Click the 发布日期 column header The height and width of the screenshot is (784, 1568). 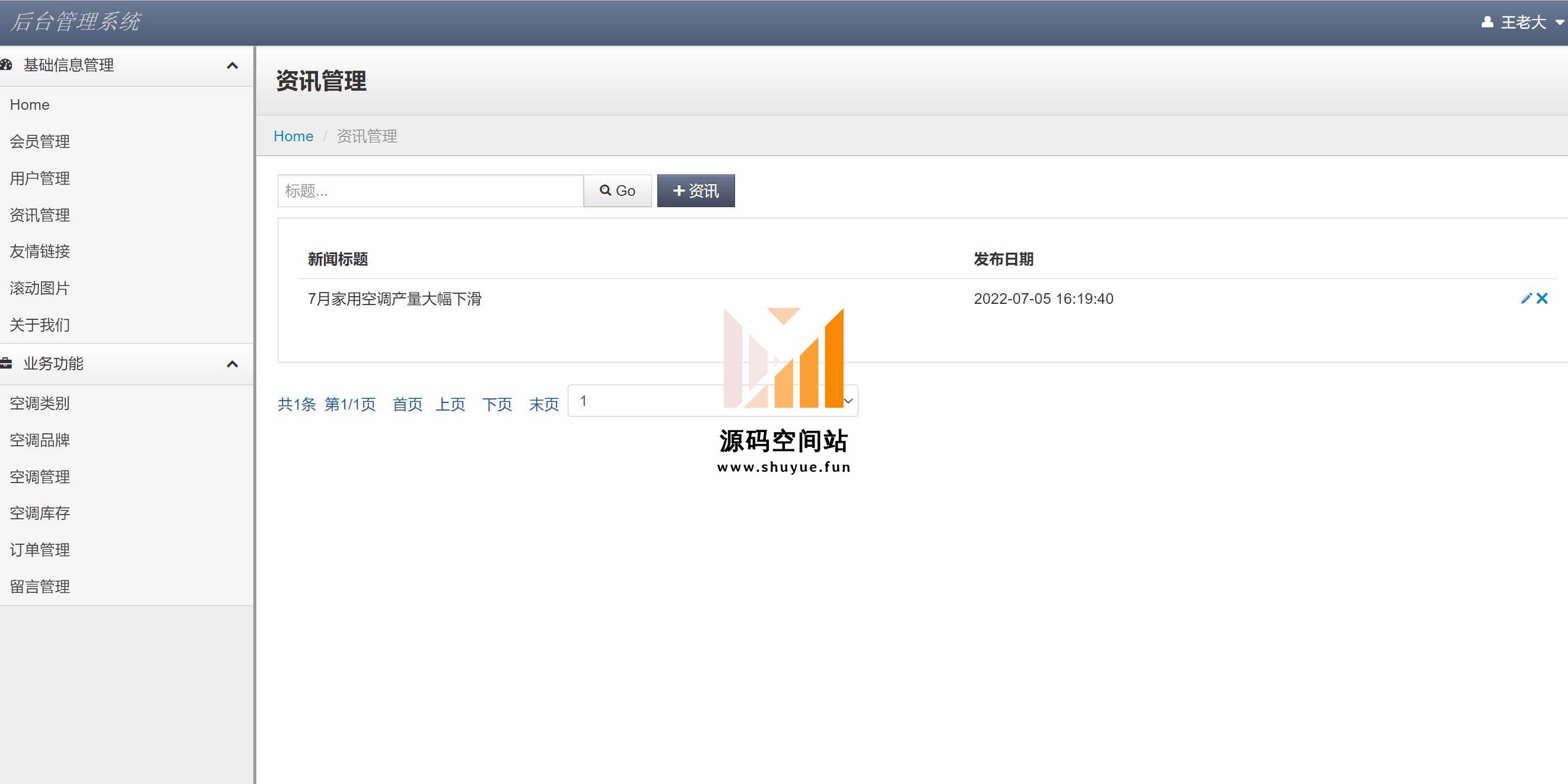1004,259
